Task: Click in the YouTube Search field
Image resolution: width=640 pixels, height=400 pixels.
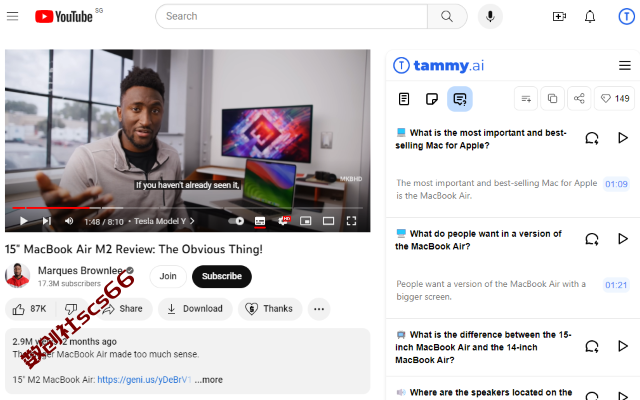Action: point(291,16)
